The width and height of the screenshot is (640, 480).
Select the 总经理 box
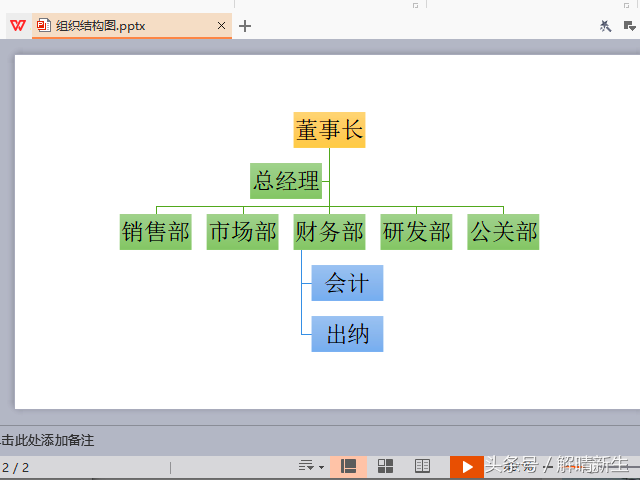click(x=286, y=181)
